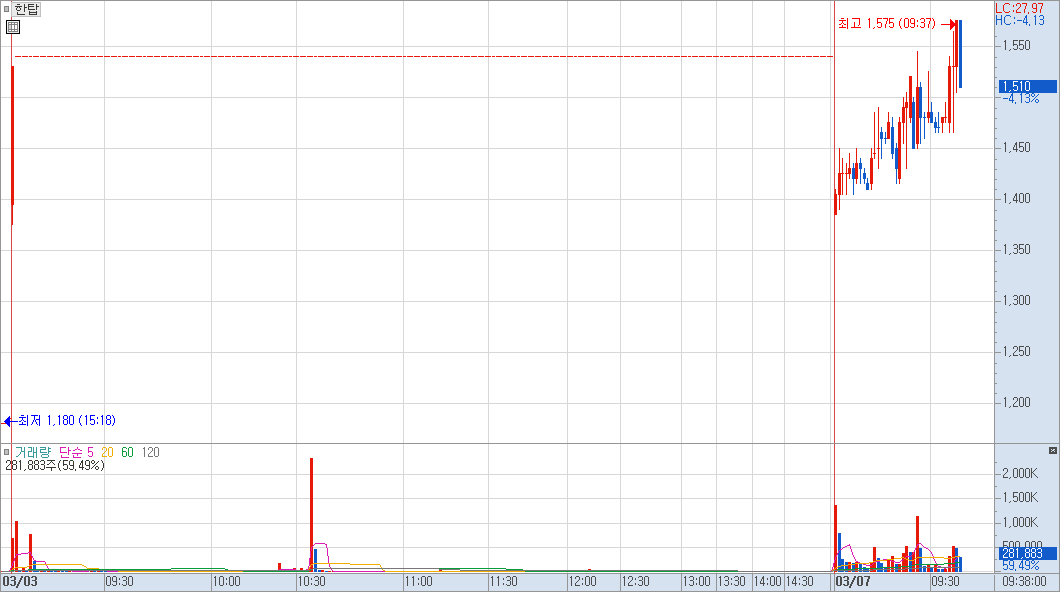This screenshot has width=1060, height=592.
Task: Click the 281,883주(59.49%) volume readout
Action: point(55,466)
